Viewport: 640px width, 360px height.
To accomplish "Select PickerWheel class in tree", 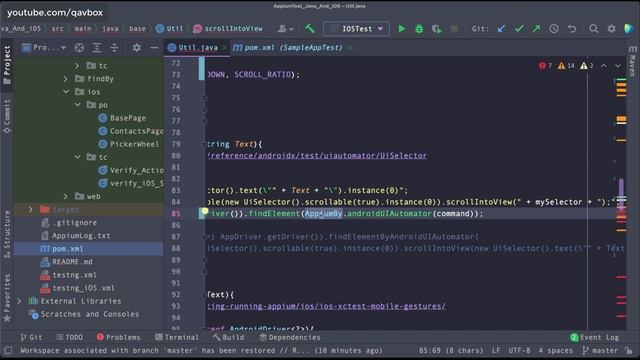I will pos(129,144).
